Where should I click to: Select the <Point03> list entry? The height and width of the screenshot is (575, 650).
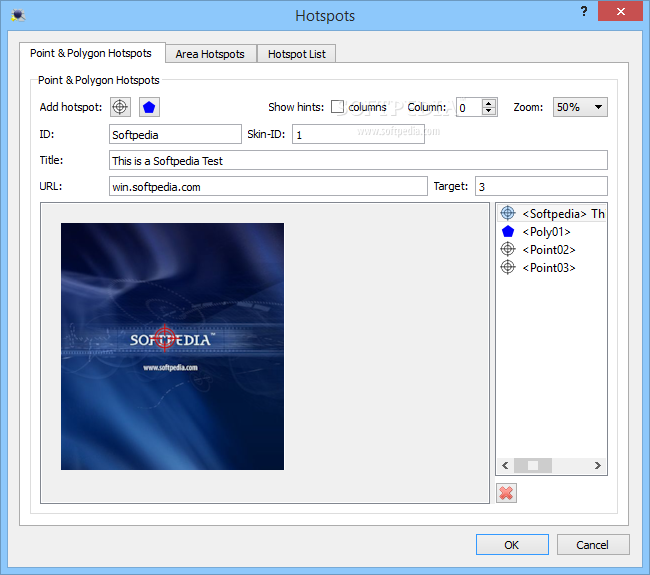click(552, 267)
